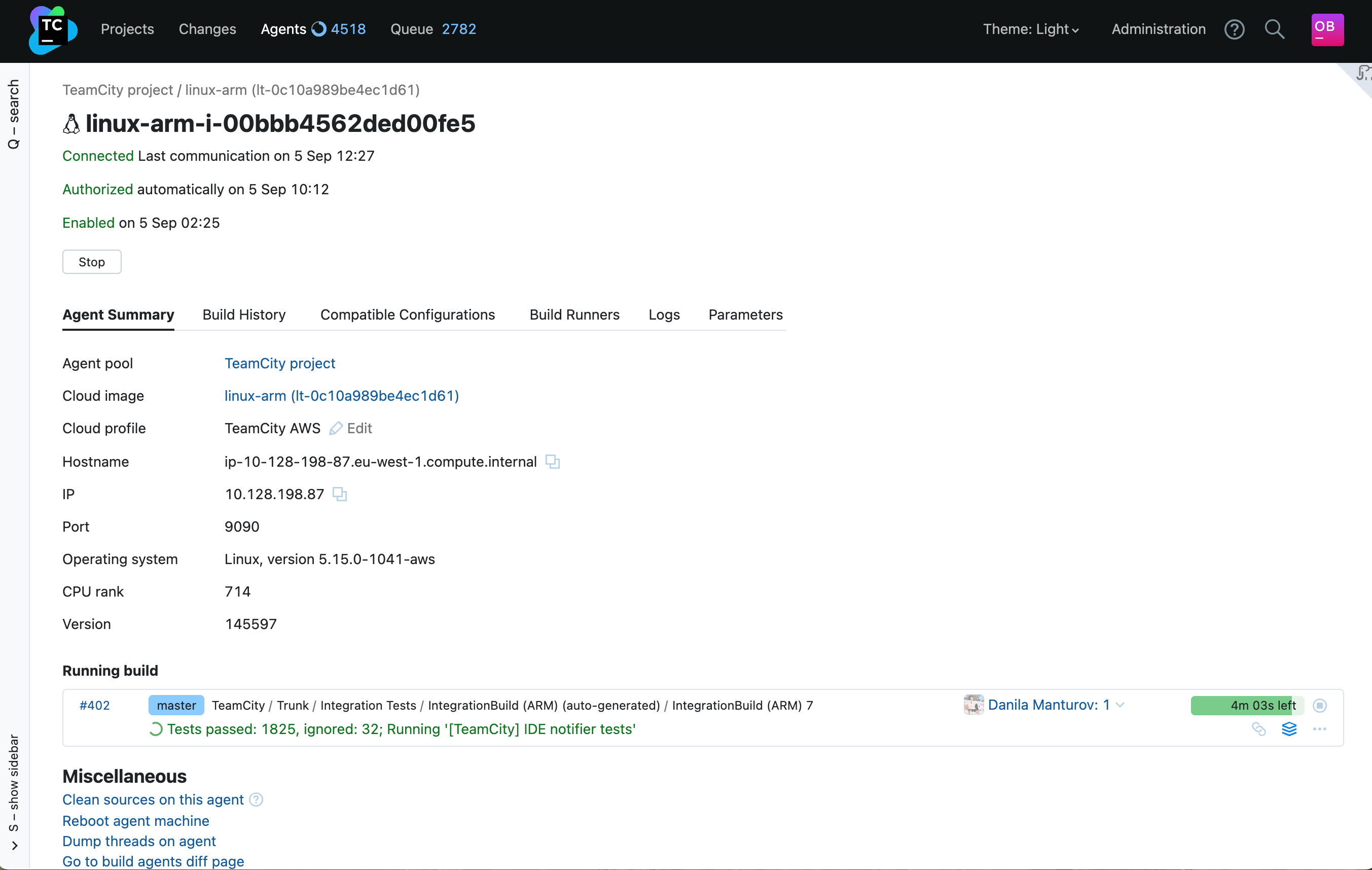Click the build link chain icon
This screenshot has height=870, width=1372.
coord(1258,728)
